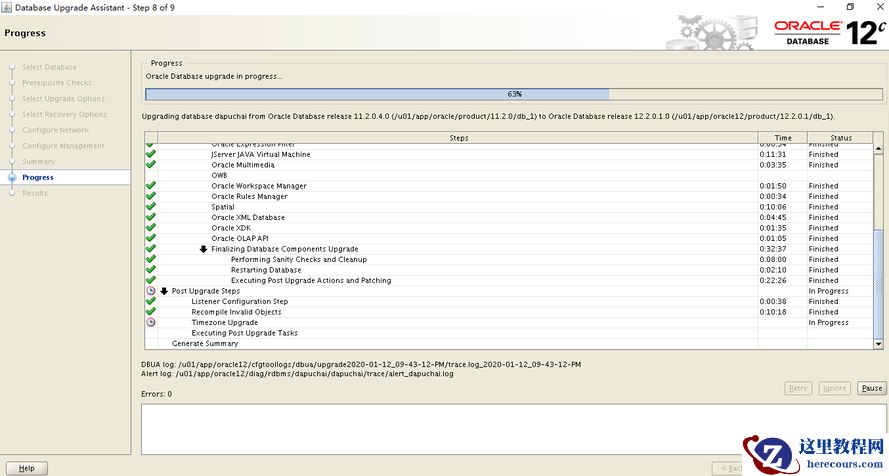
Task: Click the DBUA log path text
Action: tap(361, 364)
